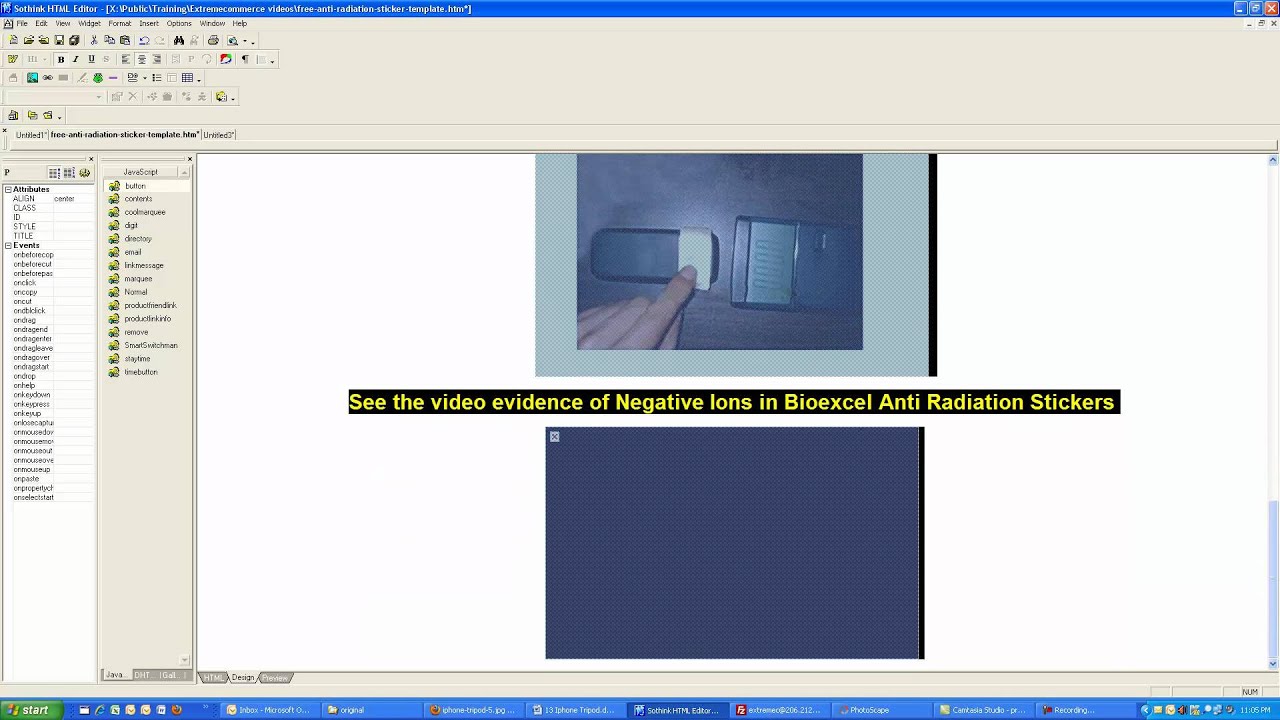
Task: Click the yellow W widget icon
Action: 13,59
